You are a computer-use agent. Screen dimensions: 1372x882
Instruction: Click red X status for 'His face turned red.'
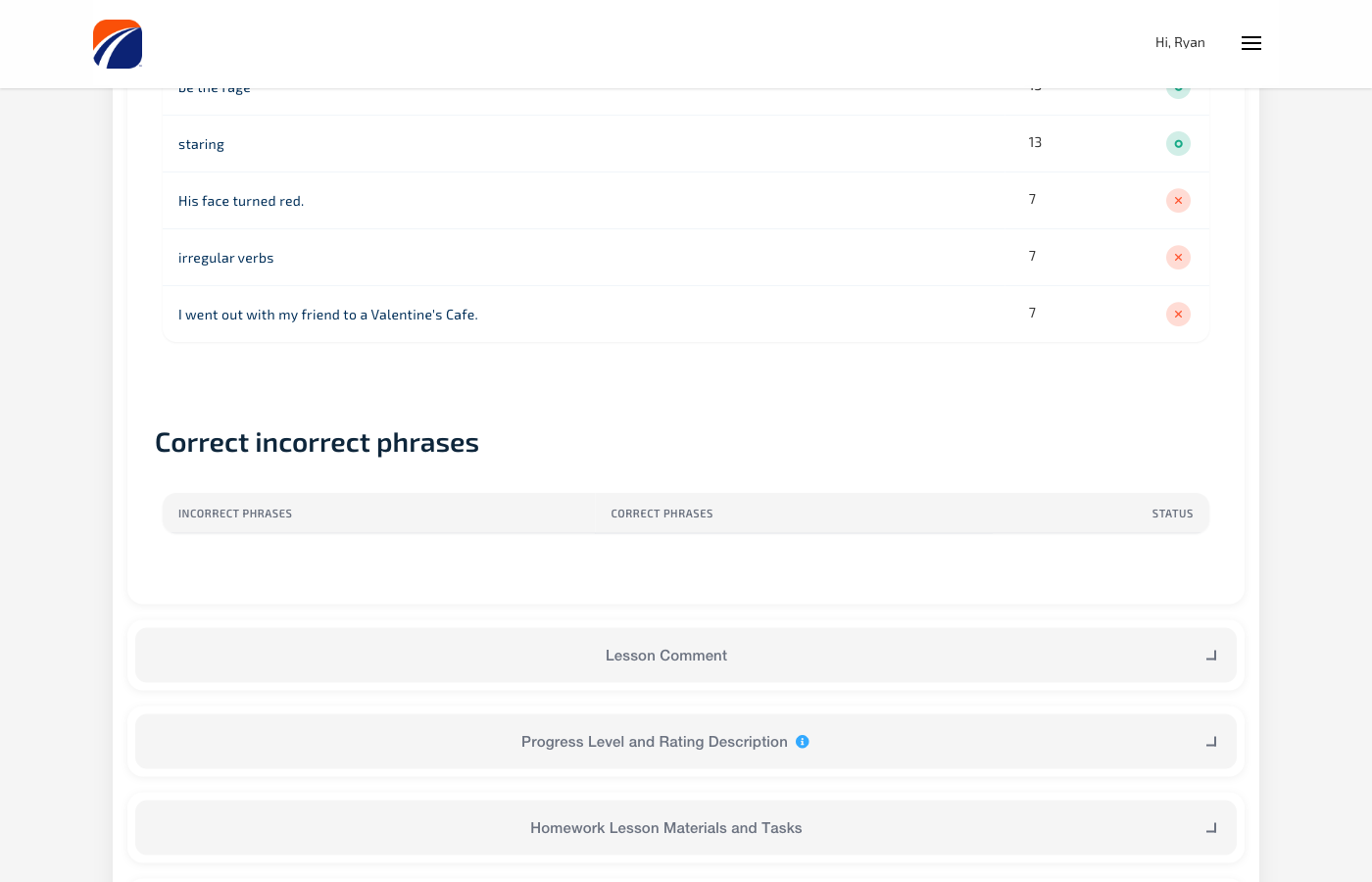pyautogui.click(x=1178, y=201)
